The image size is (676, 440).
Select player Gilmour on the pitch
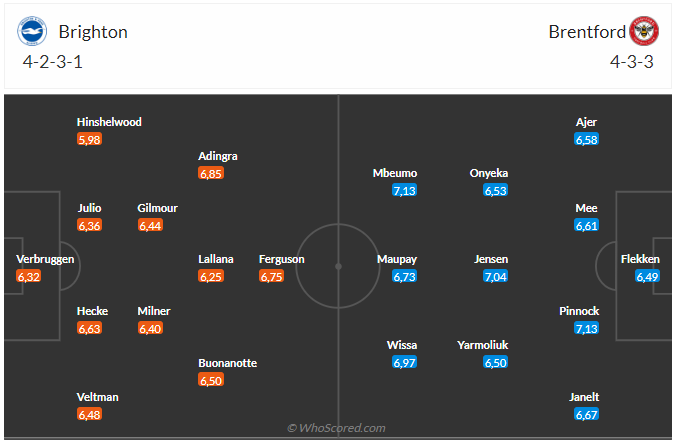157,208
